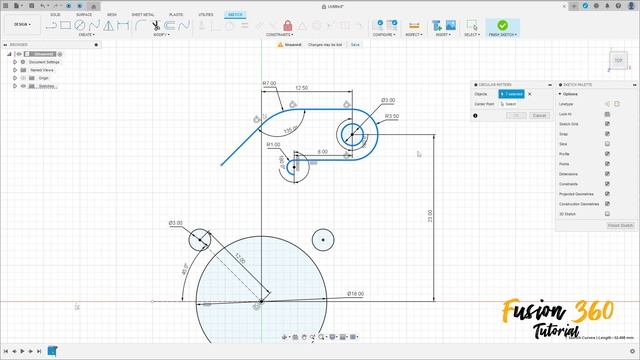The height and width of the screenshot is (360, 640).
Task: Click the Finish Sketch palette button
Action: coord(620,226)
